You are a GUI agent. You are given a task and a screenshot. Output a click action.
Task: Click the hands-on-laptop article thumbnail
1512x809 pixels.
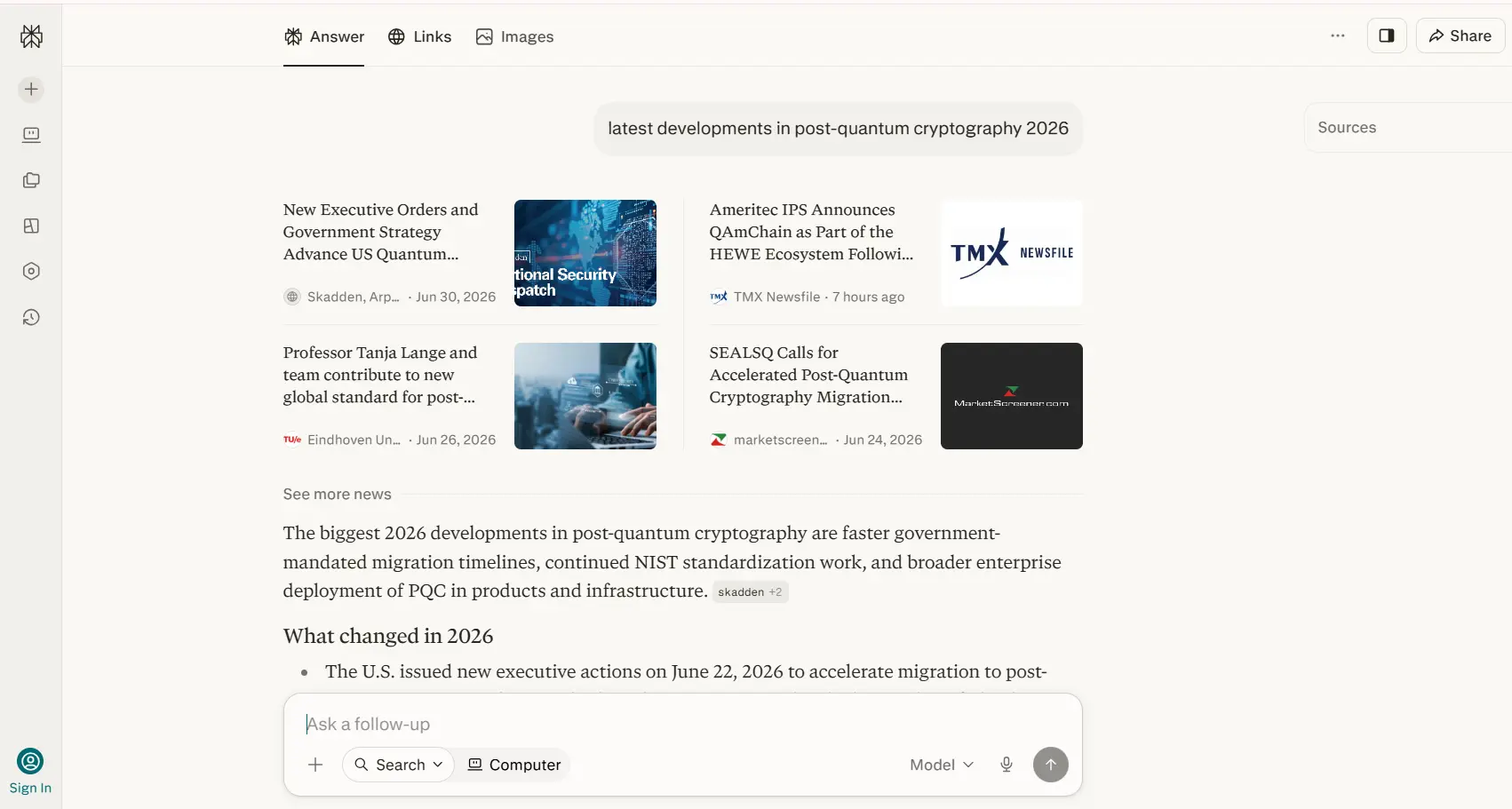585,396
